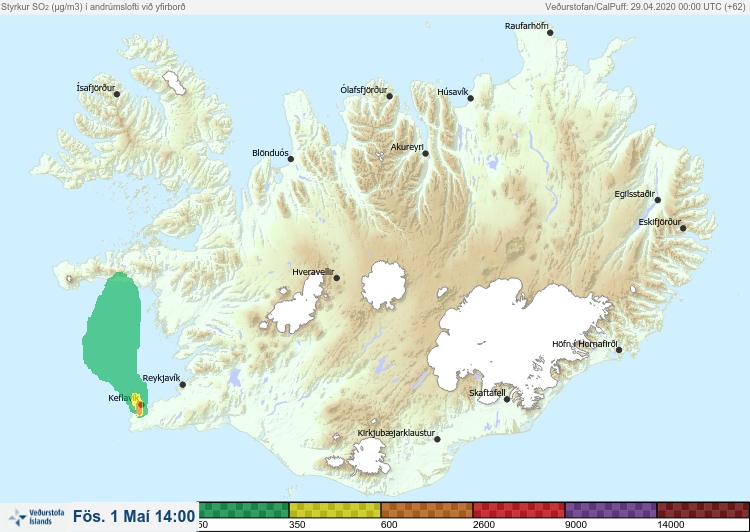This screenshot has height=532, width=750.
Task: Select the orange 600 legend swatch
Action: pos(427,510)
